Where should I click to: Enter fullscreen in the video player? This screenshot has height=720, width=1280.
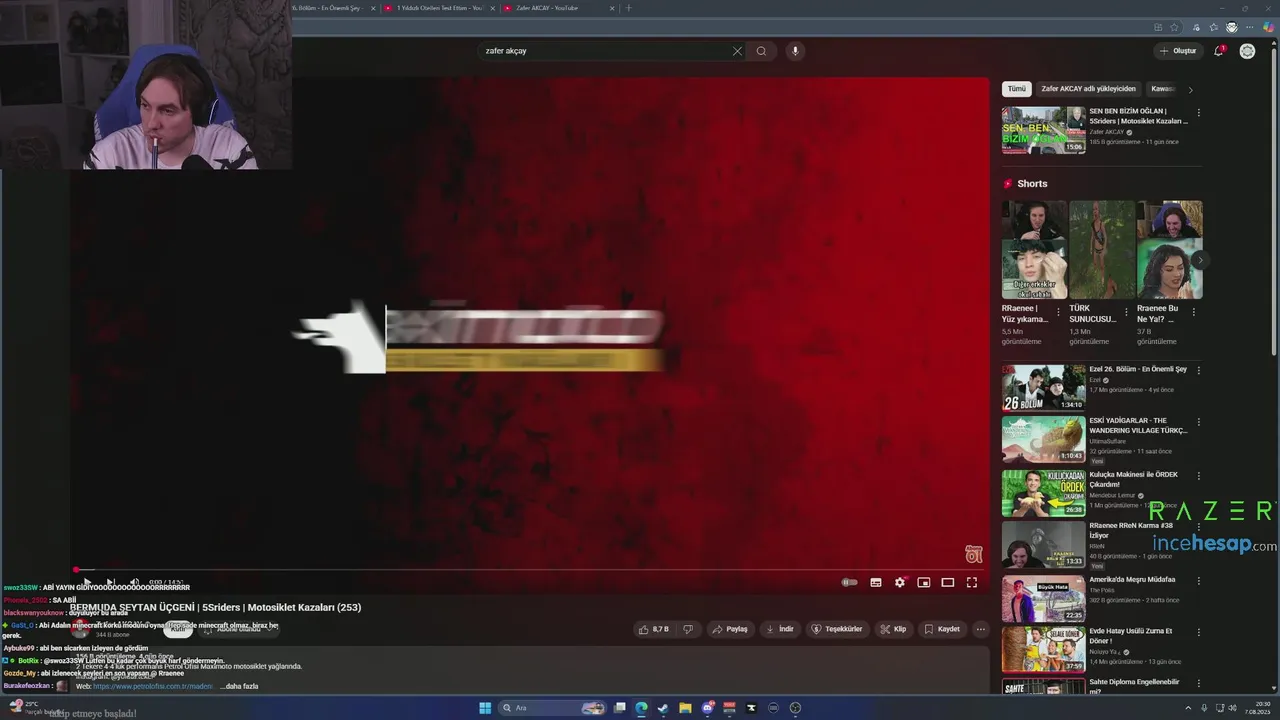click(x=971, y=582)
